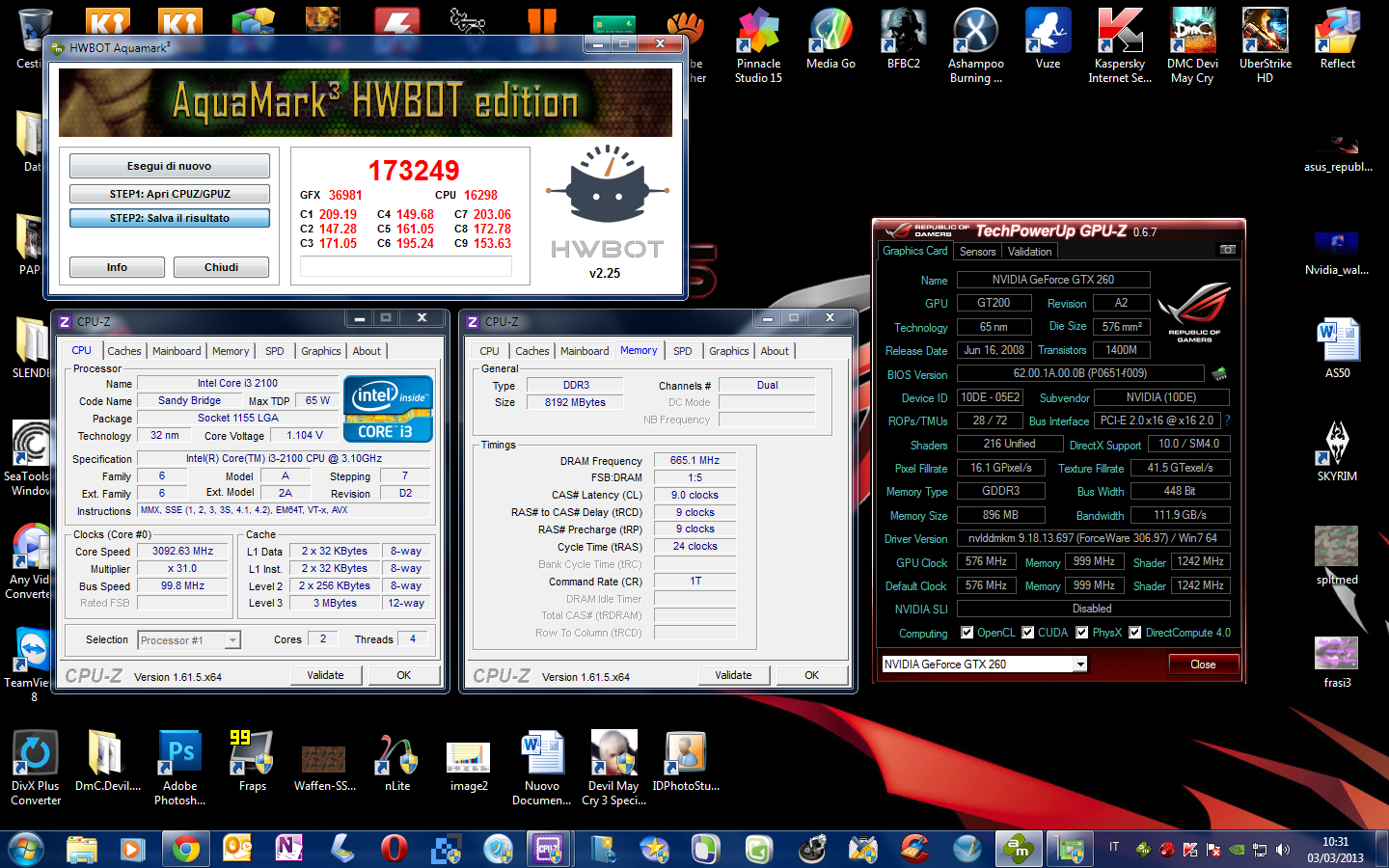
Task: Open the Reflect desktop shortcut
Action: click(x=1337, y=41)
